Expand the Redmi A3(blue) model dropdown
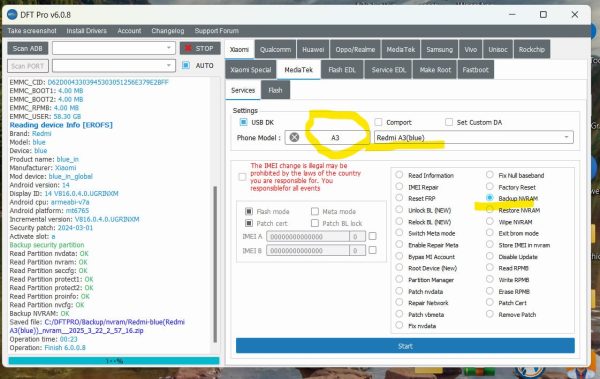 474,137
